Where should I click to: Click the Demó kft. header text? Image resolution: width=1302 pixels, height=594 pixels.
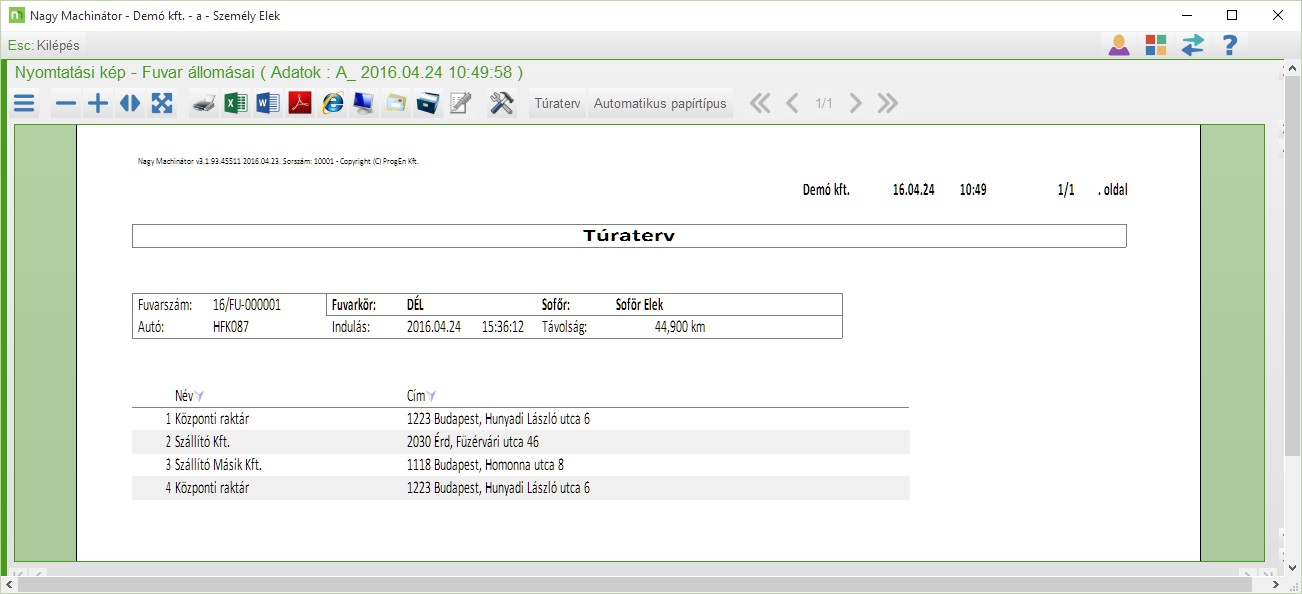(826, 190)
